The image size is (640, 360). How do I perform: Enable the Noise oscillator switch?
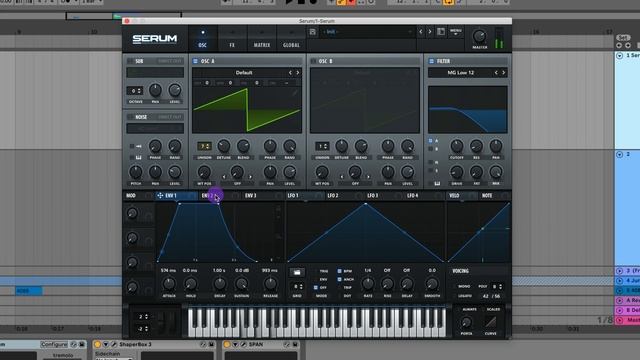point(130,117)
